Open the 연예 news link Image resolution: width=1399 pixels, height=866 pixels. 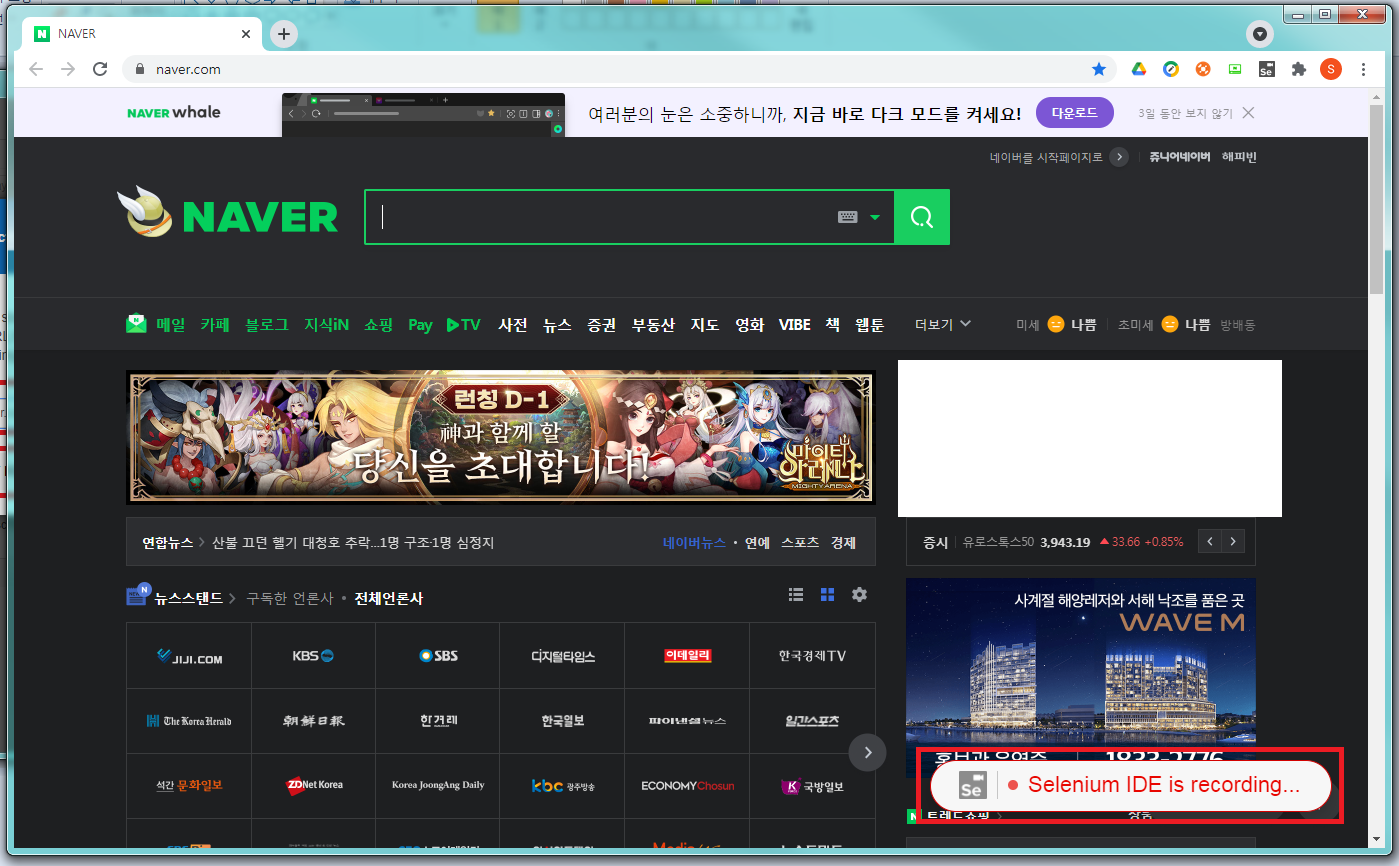(757, 542)
